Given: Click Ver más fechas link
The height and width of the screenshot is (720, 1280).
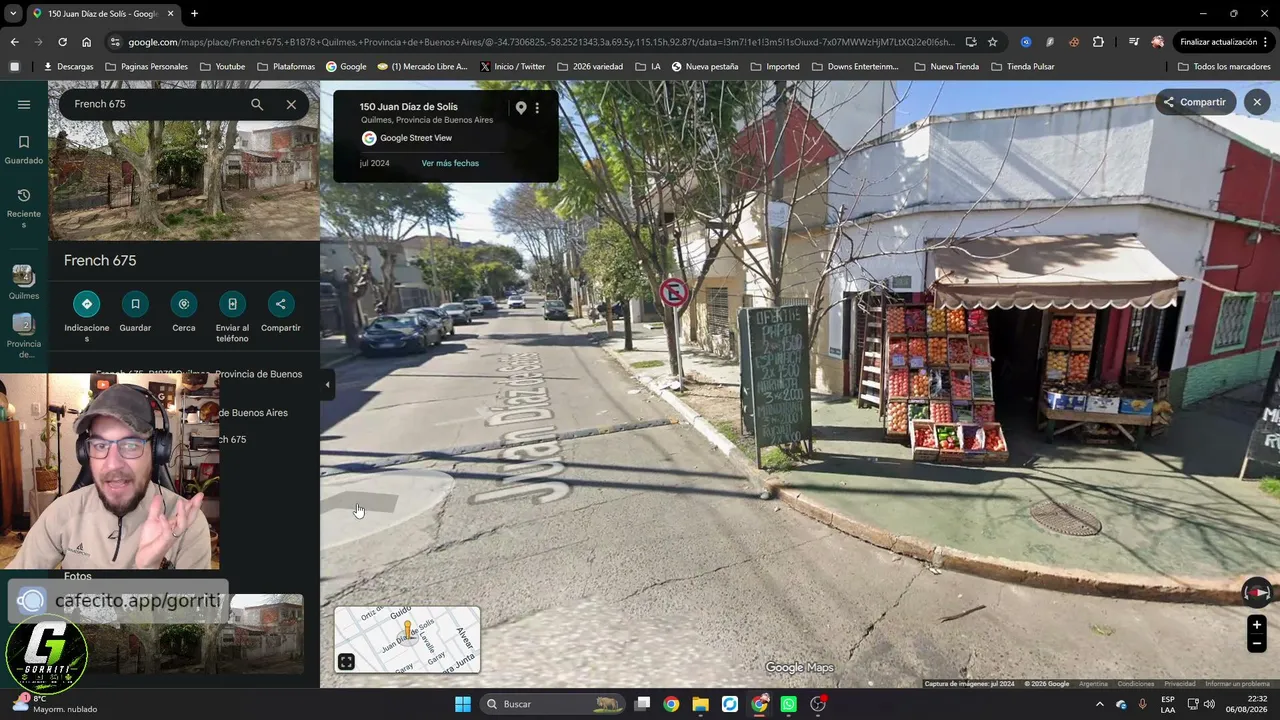Looking at the screenshot, I should pyautogui.click(x=450, y=163).
